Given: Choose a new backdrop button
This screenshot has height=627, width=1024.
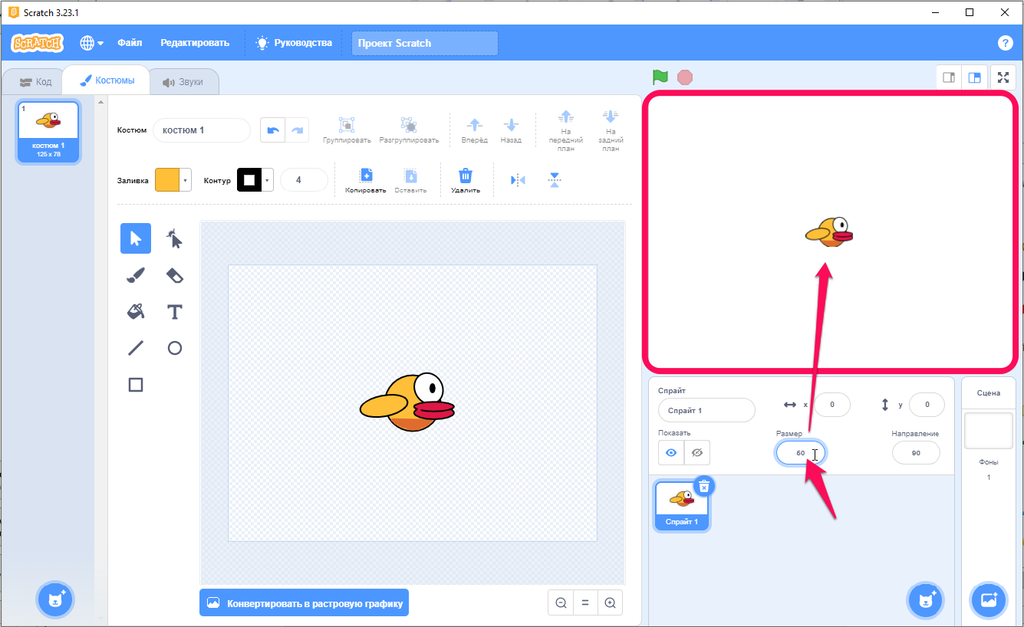Looking at the screenshot, I should coord(989,599).
